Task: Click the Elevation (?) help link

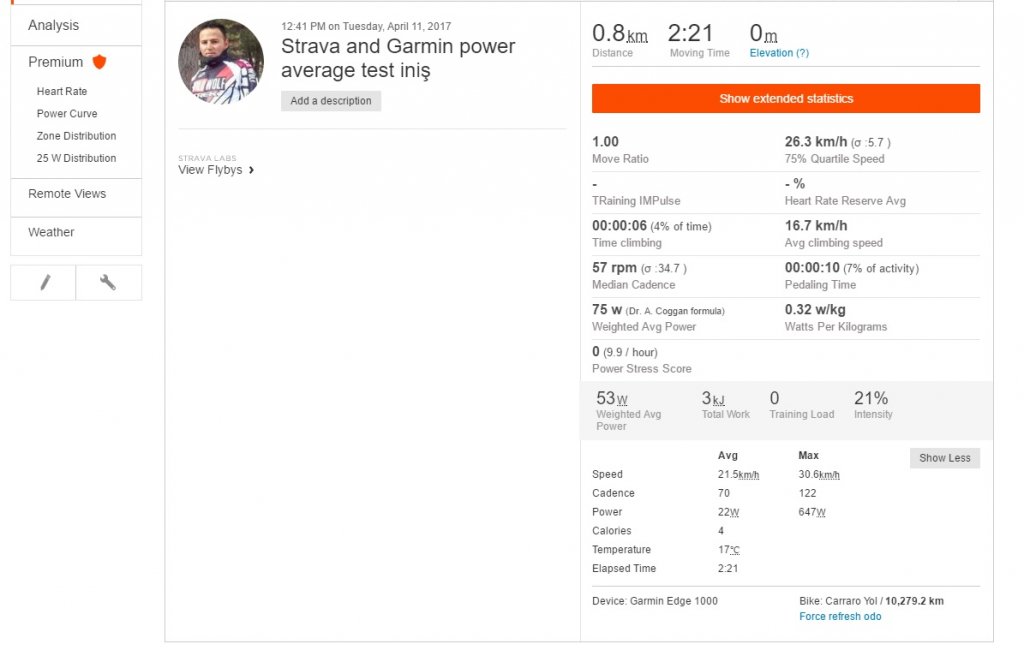Action: tap(779, 53)
